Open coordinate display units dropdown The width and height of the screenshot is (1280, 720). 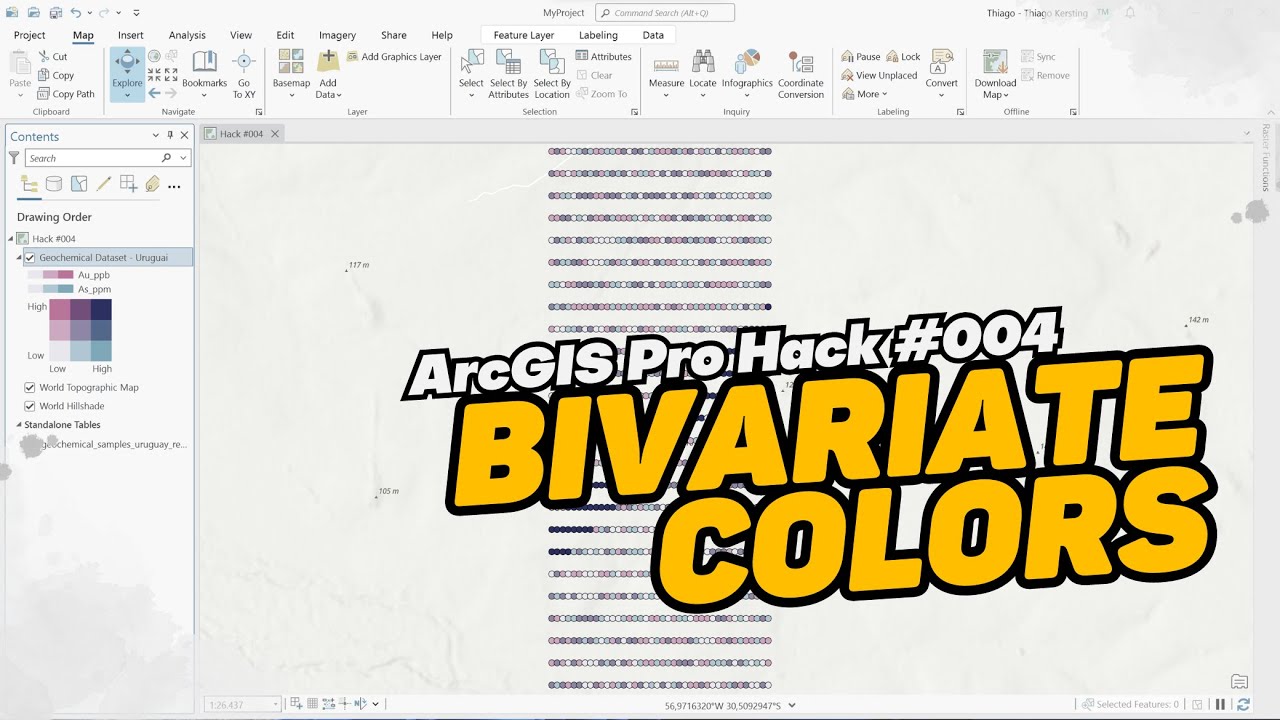click(x=792, y=705)
